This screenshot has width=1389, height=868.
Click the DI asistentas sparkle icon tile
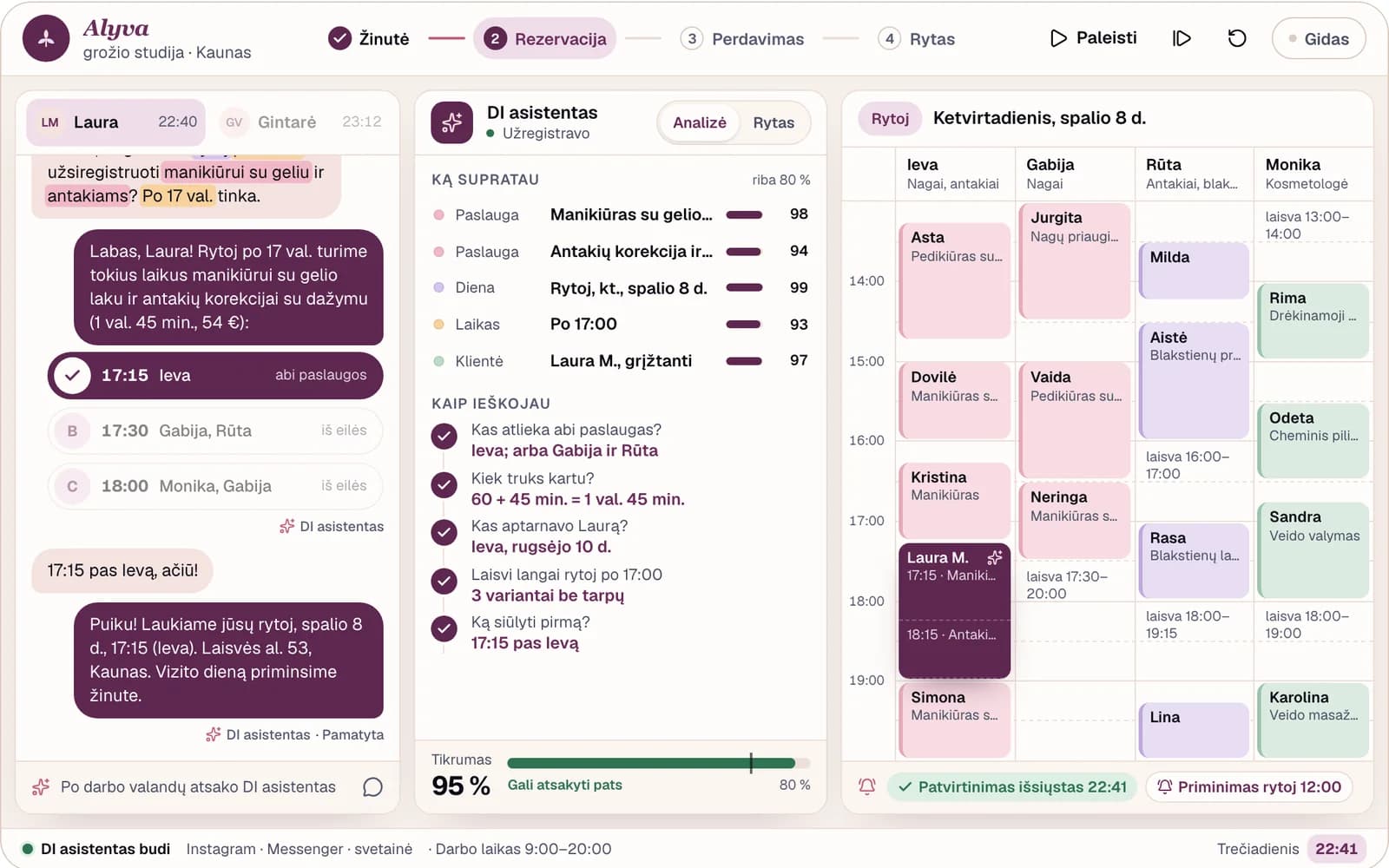(452, 122)
